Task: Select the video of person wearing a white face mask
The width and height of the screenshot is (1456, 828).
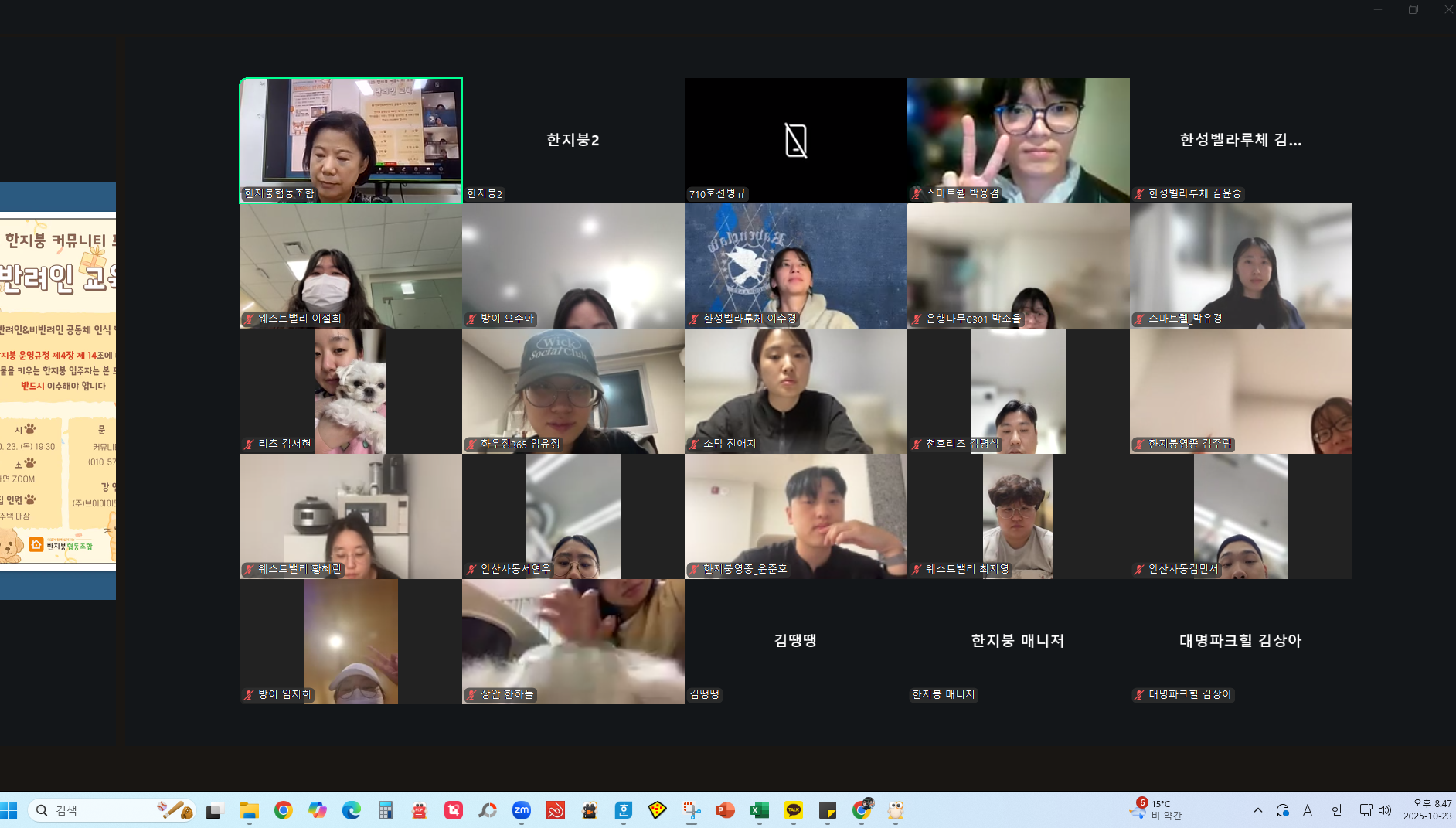Action: coord(351,266)
